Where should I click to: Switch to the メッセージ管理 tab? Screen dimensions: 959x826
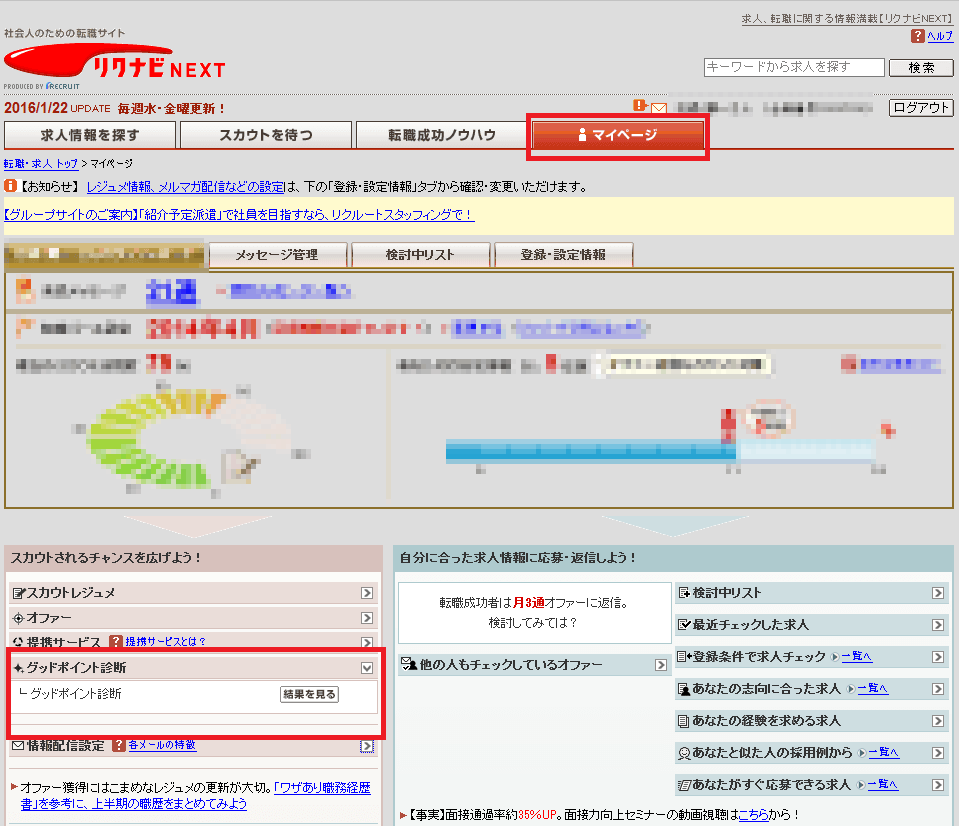point(278,255)
